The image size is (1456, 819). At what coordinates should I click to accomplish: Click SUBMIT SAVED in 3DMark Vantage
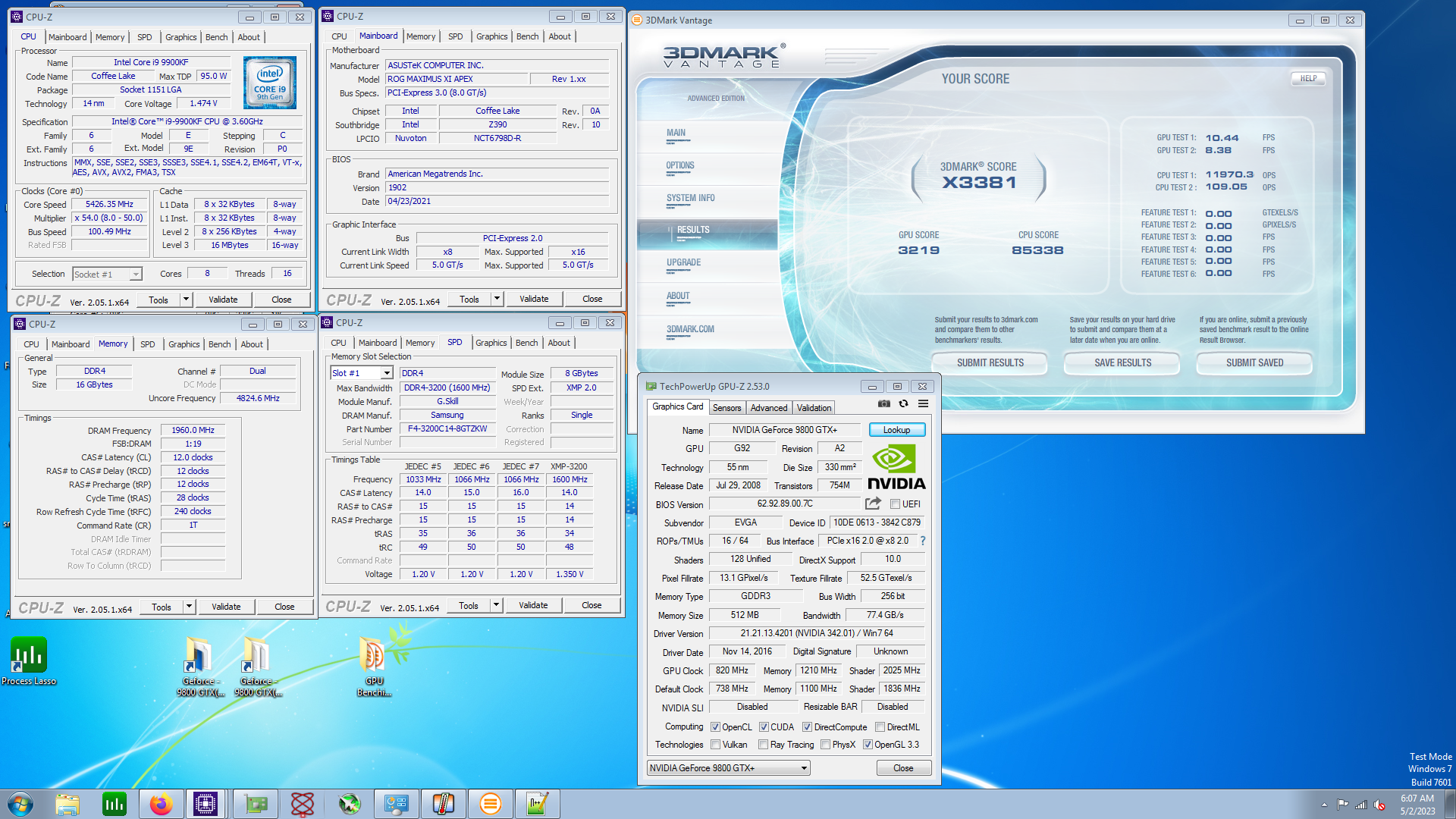pos(1254,363)
